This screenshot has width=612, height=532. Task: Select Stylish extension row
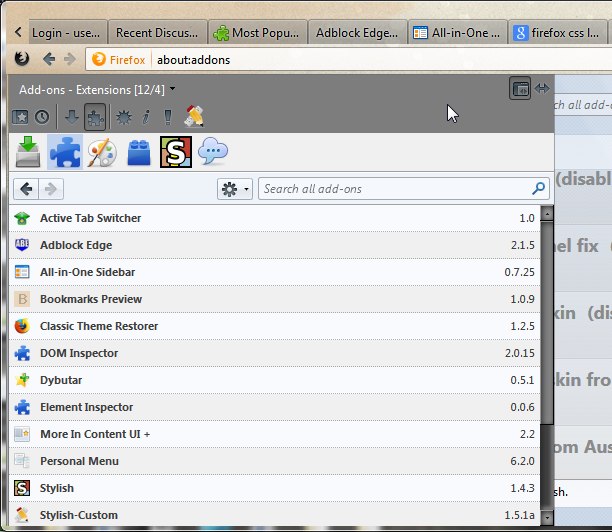pyautogui.click(x=274, y=488)
